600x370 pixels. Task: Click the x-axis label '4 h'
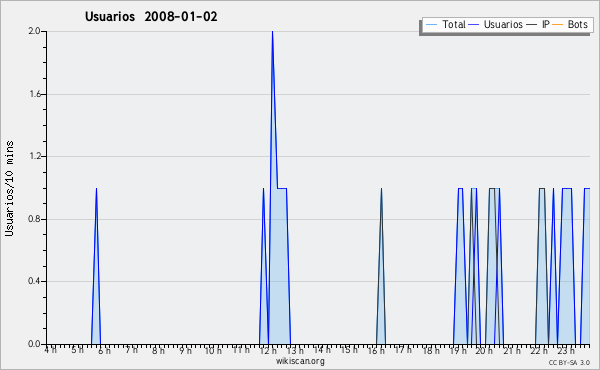point(51,350)
